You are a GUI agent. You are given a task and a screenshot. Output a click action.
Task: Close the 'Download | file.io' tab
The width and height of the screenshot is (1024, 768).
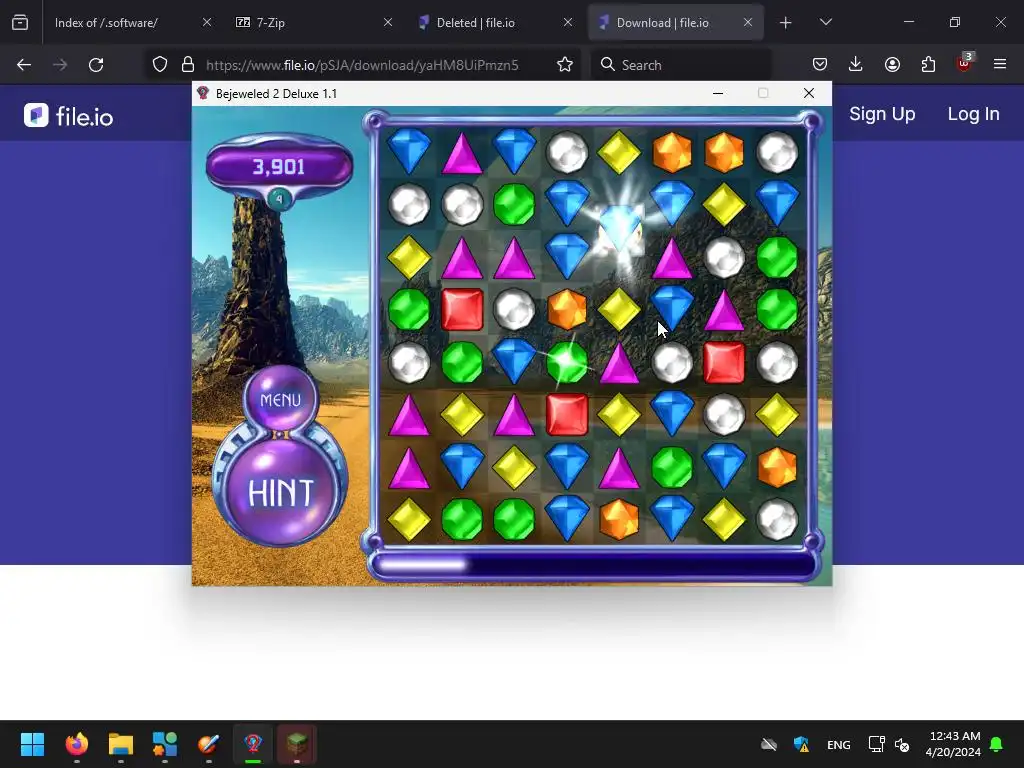[748, 22]
